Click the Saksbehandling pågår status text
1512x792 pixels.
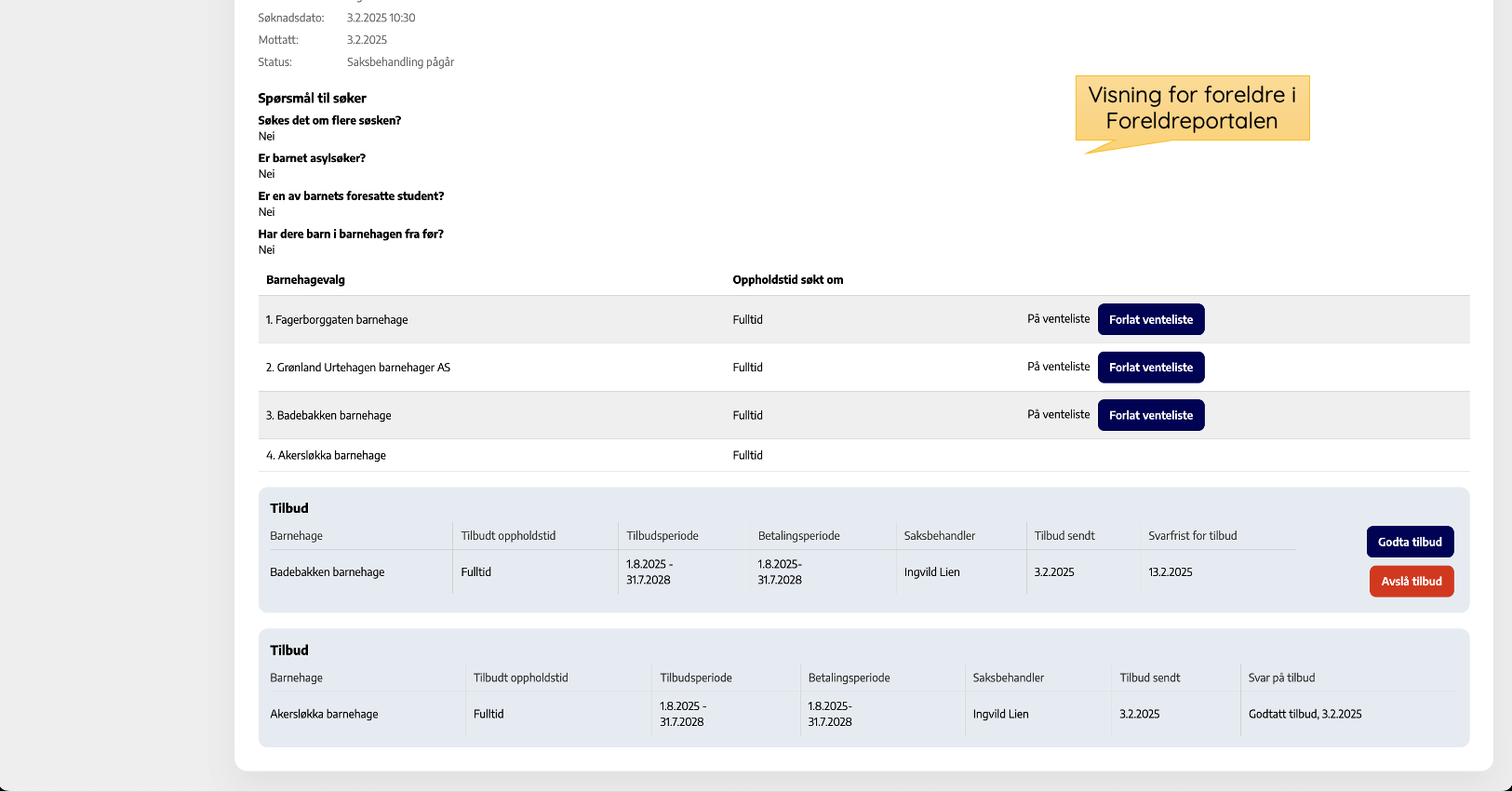pyautogui.click(x=400, y=62)
